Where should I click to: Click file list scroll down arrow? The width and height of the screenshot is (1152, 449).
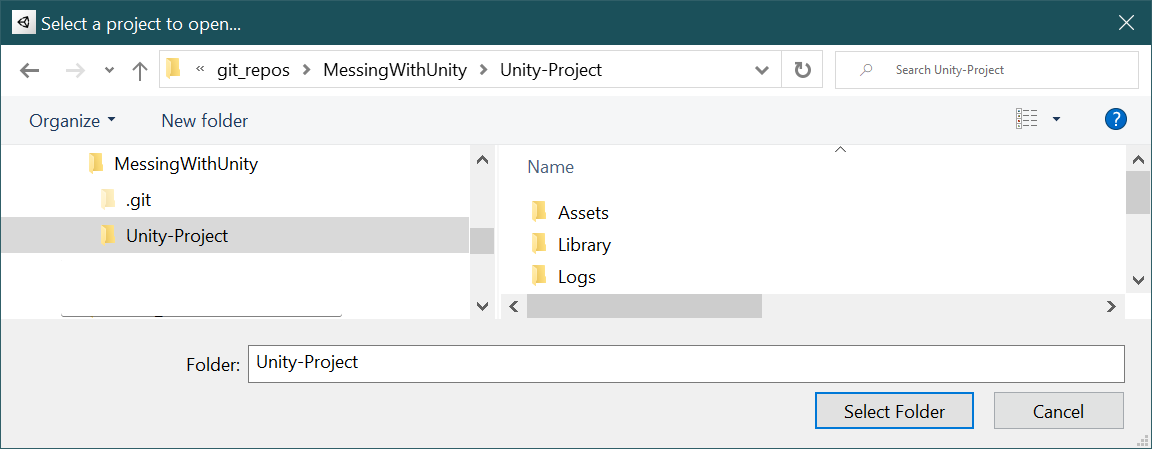(1139, 280)
